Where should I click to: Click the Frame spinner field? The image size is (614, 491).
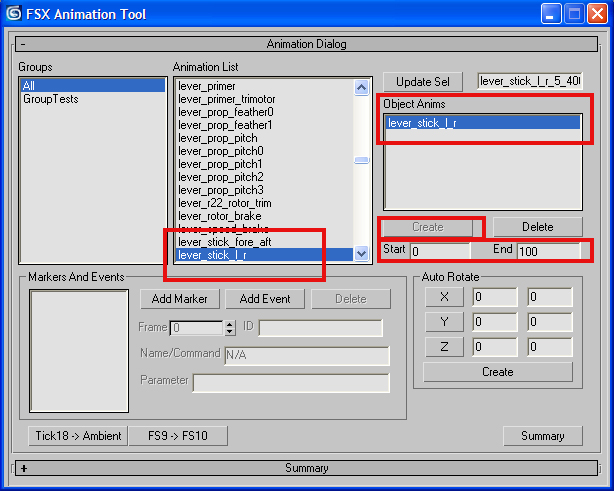197,328
